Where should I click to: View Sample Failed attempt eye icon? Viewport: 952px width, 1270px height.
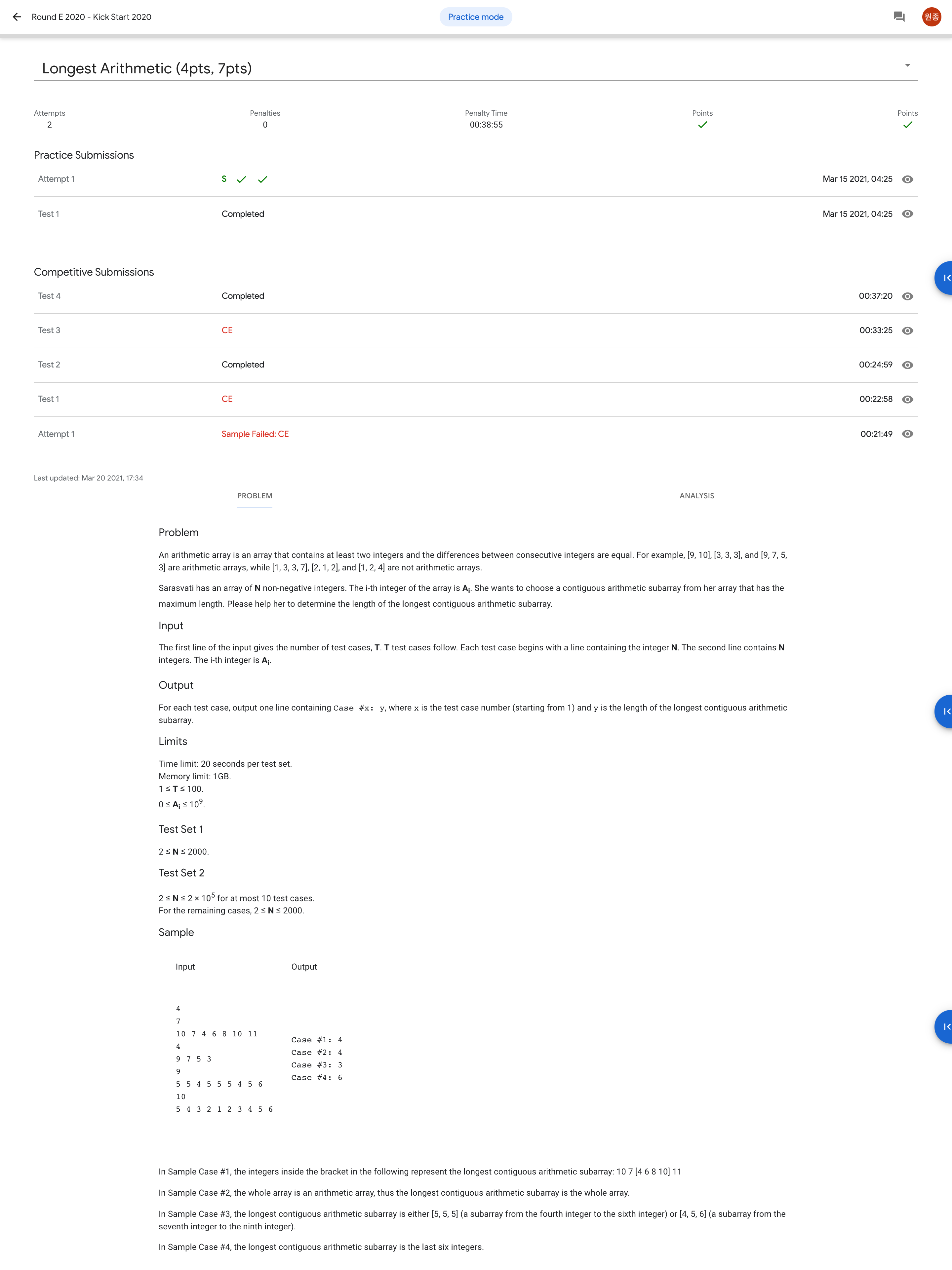[x=907, y=434]
